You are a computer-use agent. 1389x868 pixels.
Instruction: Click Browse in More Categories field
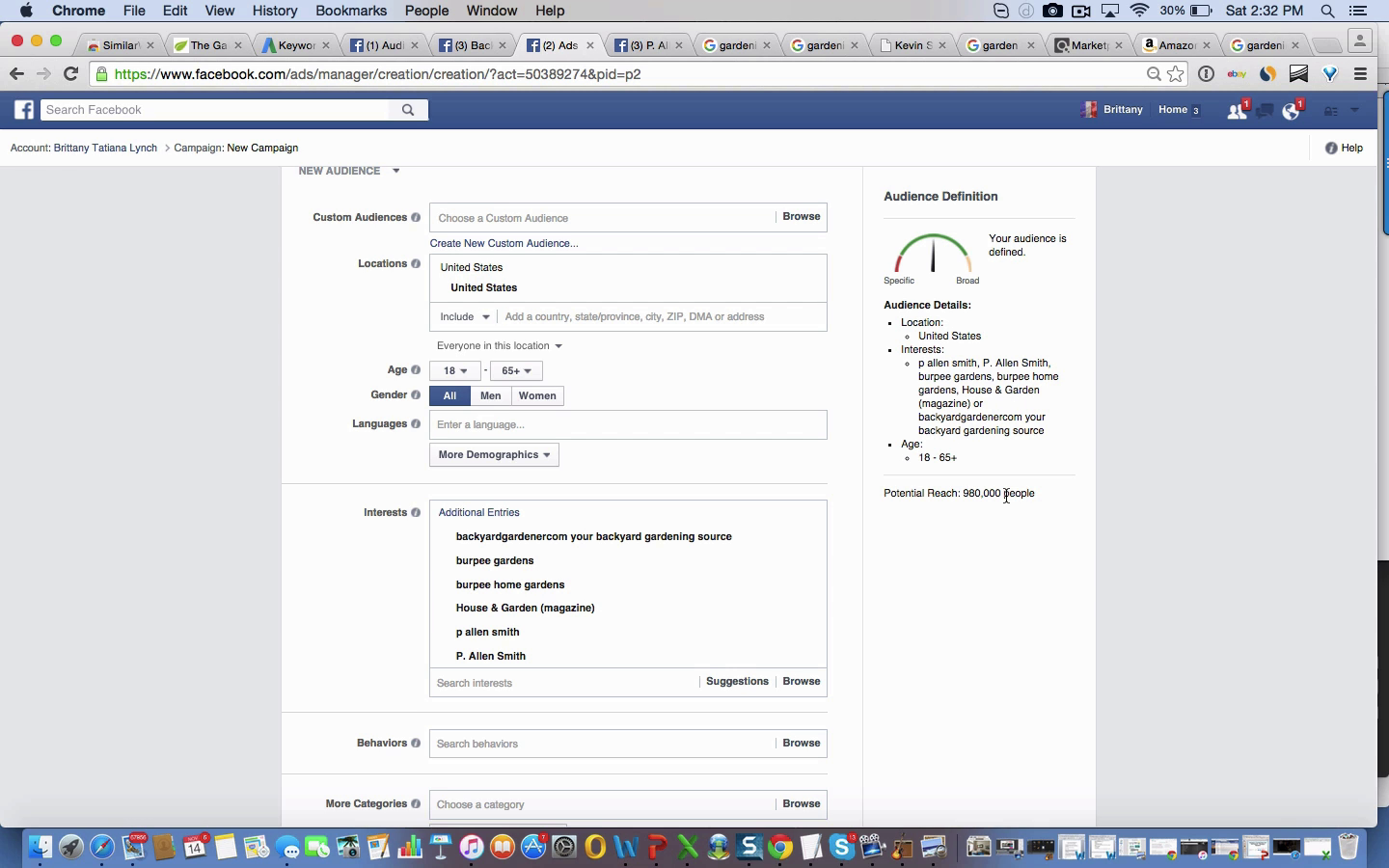pos(801,804)
